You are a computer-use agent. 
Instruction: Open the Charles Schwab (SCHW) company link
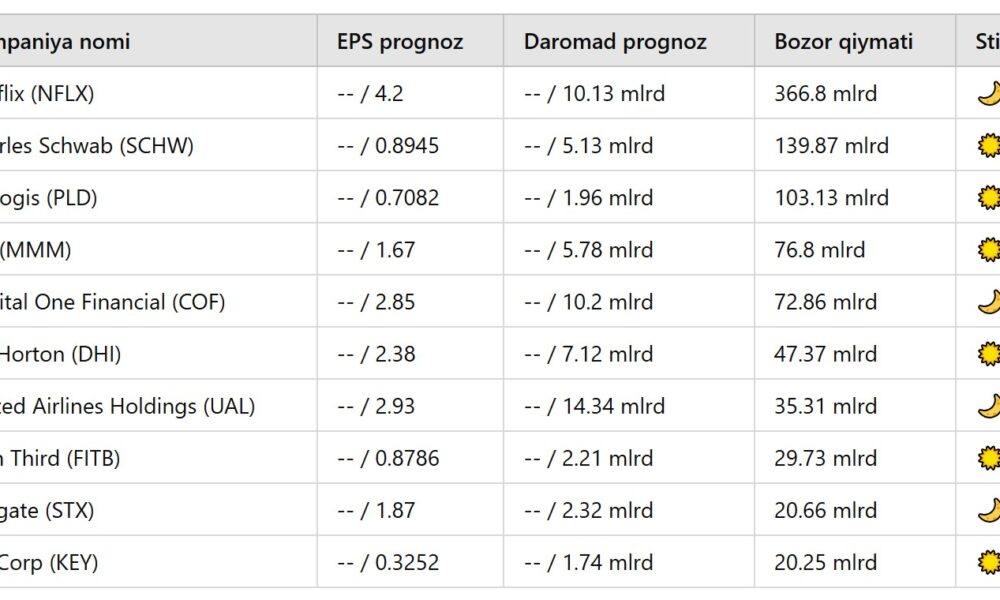97,146
